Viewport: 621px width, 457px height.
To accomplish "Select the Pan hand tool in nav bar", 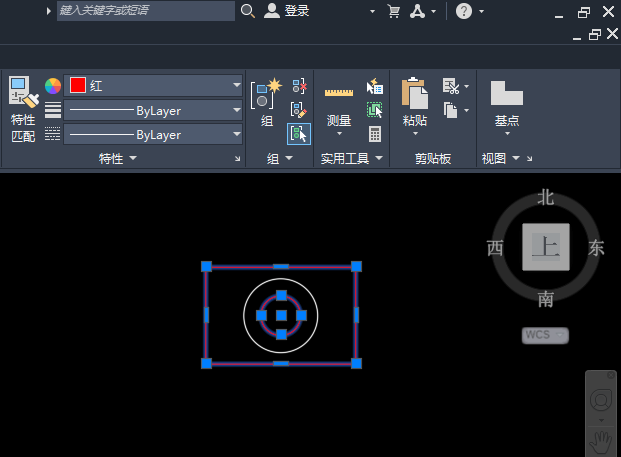I will 601,442.
